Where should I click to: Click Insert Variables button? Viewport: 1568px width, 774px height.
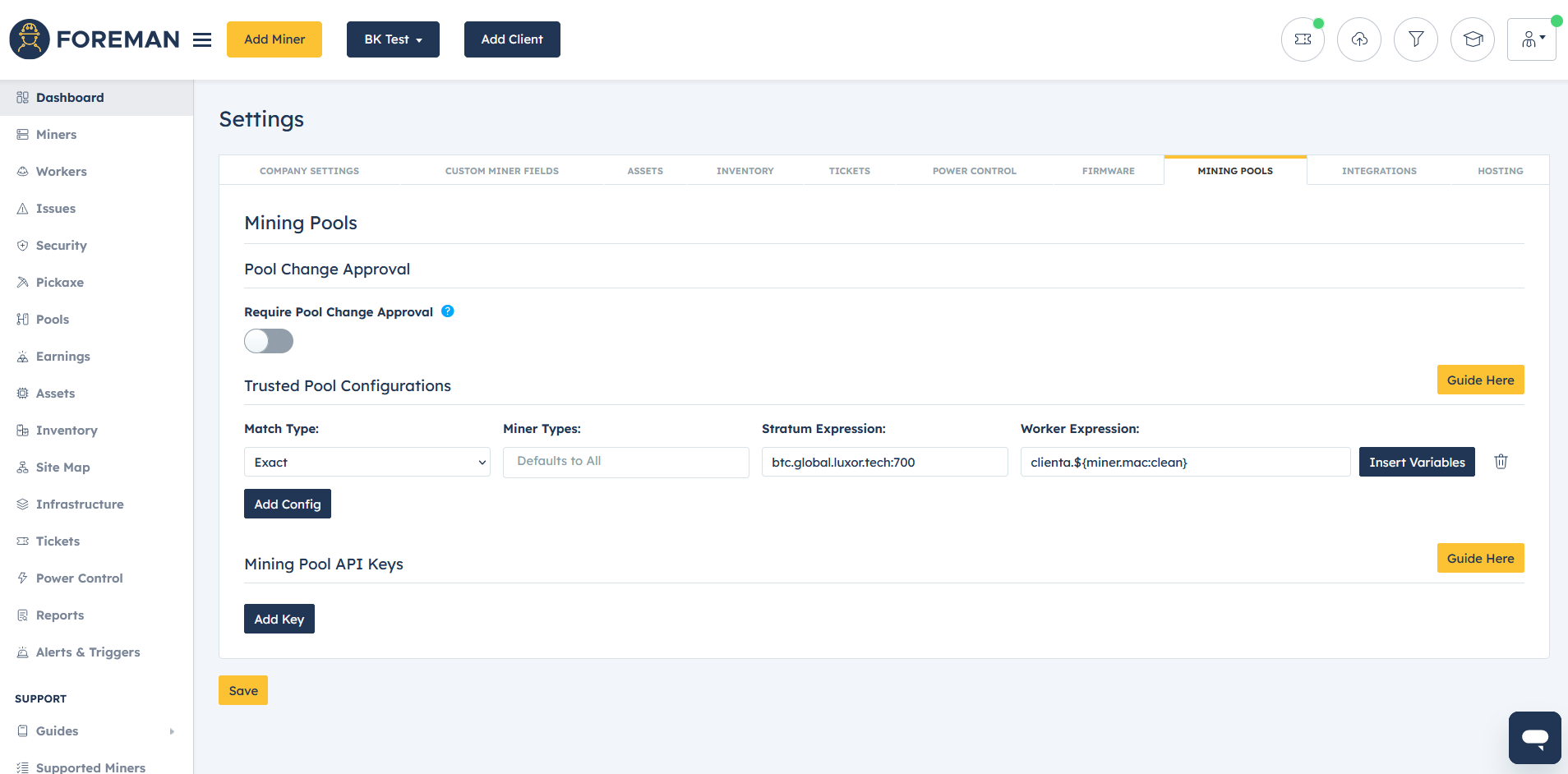click(x=1416, y=462)
